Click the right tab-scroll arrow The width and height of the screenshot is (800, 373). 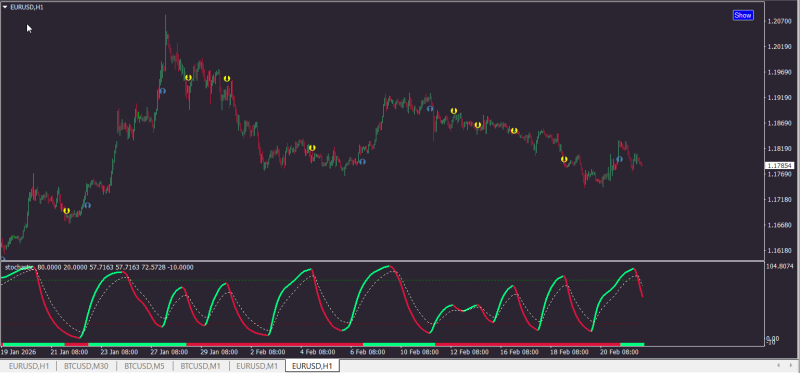click(x=792, y=365)
